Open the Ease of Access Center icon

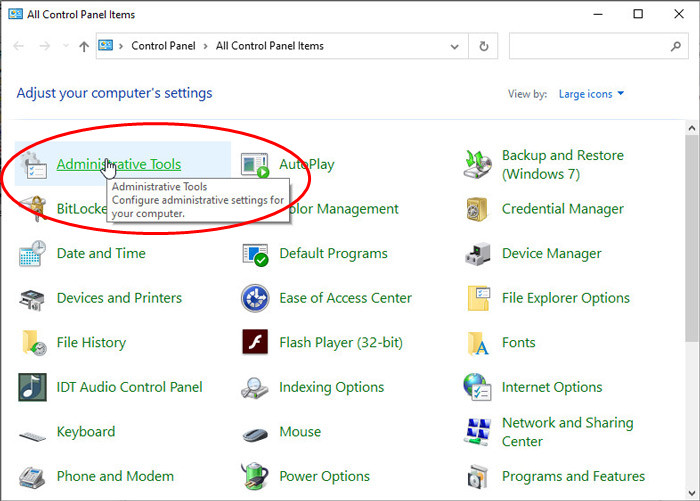click(x=255, y=298)
